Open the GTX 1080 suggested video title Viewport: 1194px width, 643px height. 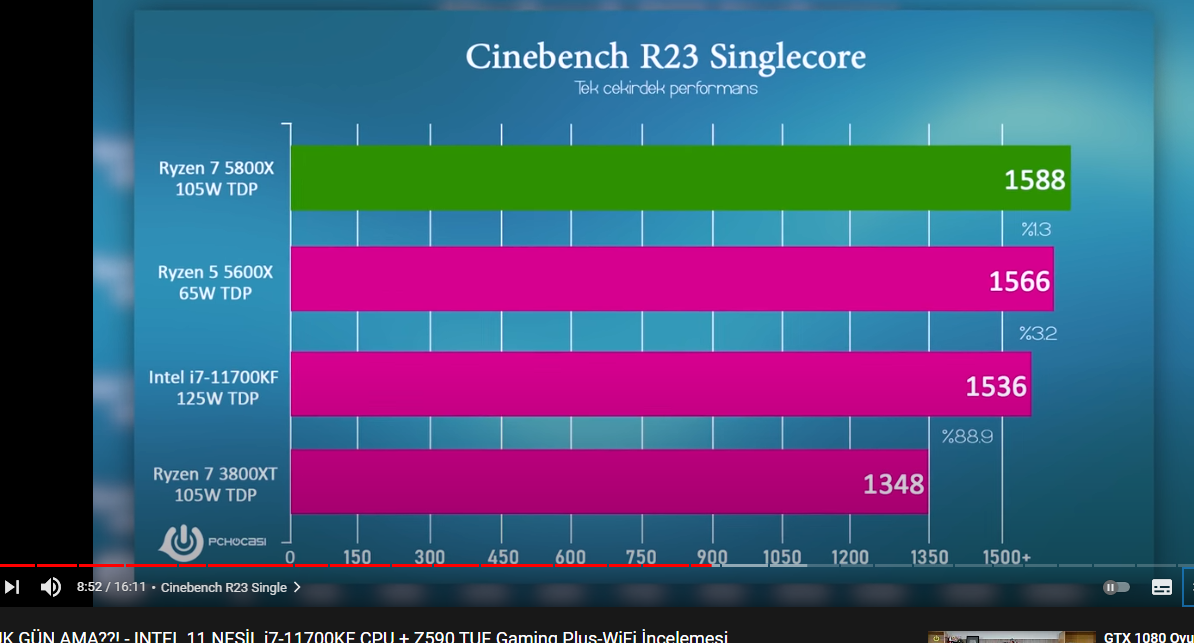pyautogui.click(x=1148, y=638)
